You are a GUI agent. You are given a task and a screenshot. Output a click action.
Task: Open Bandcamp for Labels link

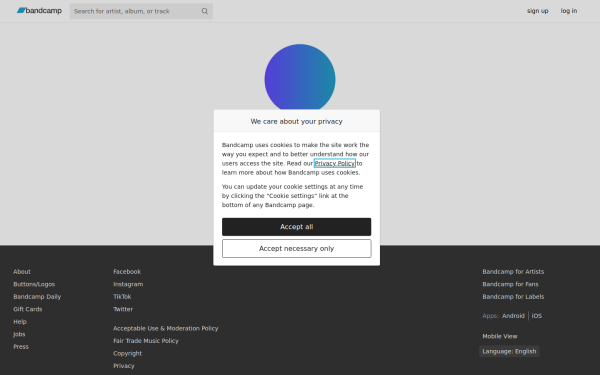pos(513,297)
